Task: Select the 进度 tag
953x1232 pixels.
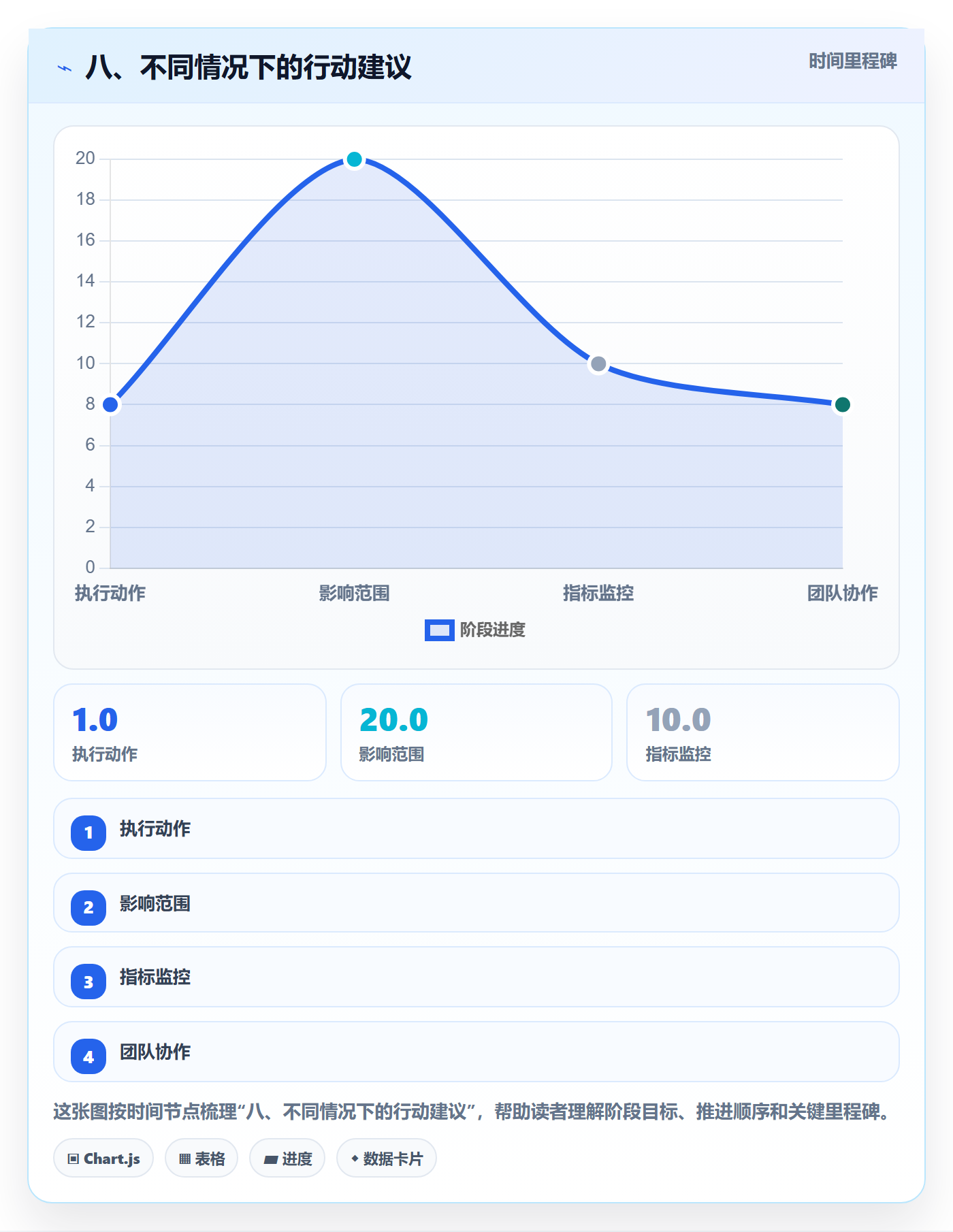Action: [x=287, y=1158]
